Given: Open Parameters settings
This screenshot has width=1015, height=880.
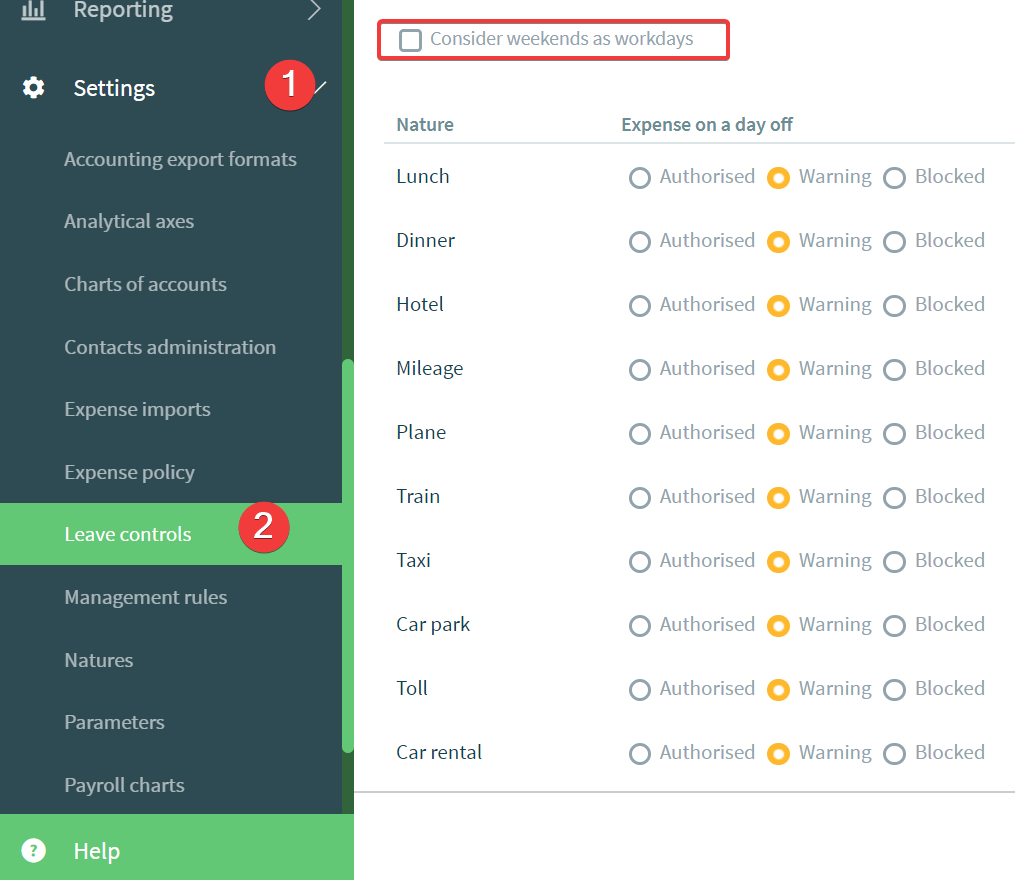Looking at the screenshot, I should (x=115, y=722).
